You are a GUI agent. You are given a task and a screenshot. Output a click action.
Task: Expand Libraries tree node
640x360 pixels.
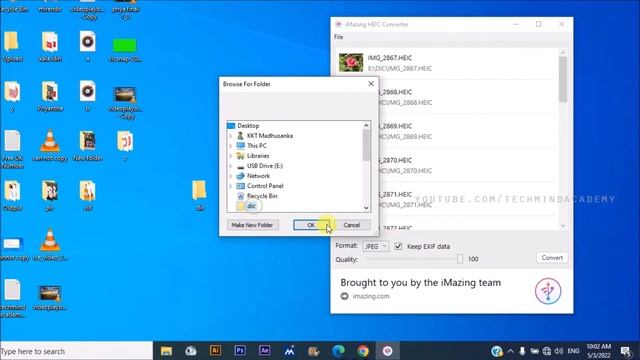pos(231,156)
